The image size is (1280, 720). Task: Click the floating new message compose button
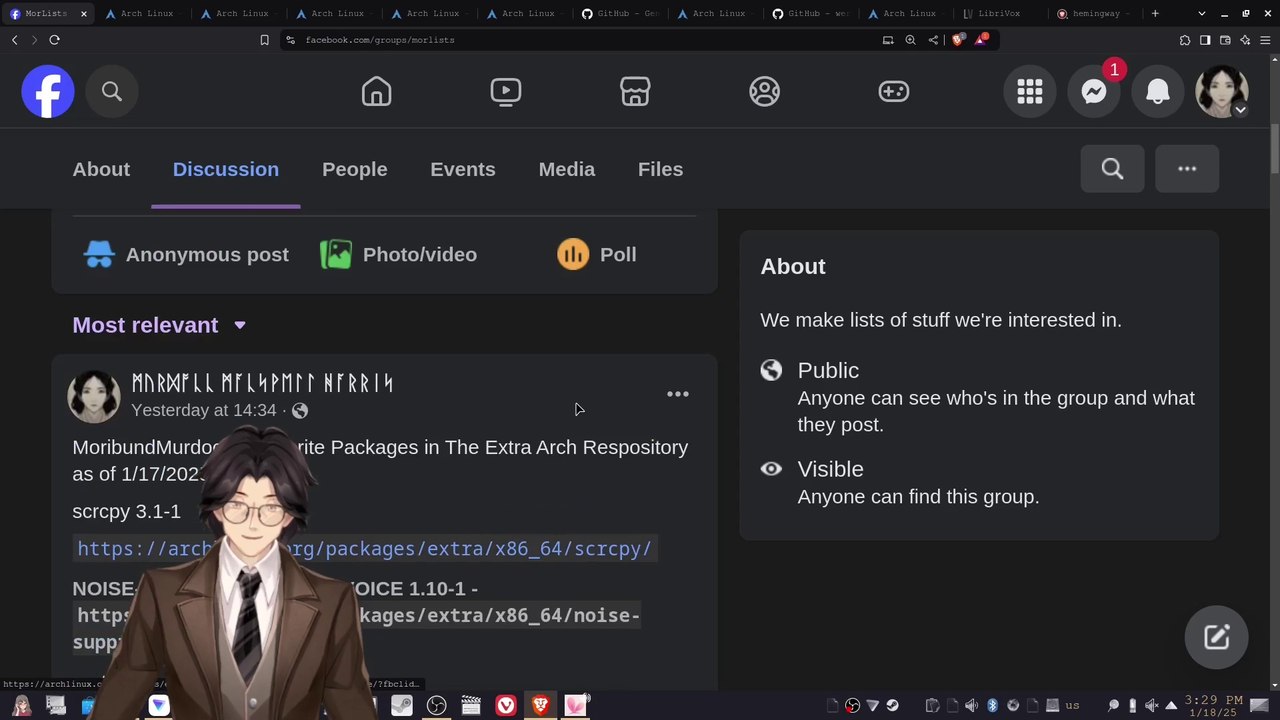pyautogui.click(x=1216, y=637)
